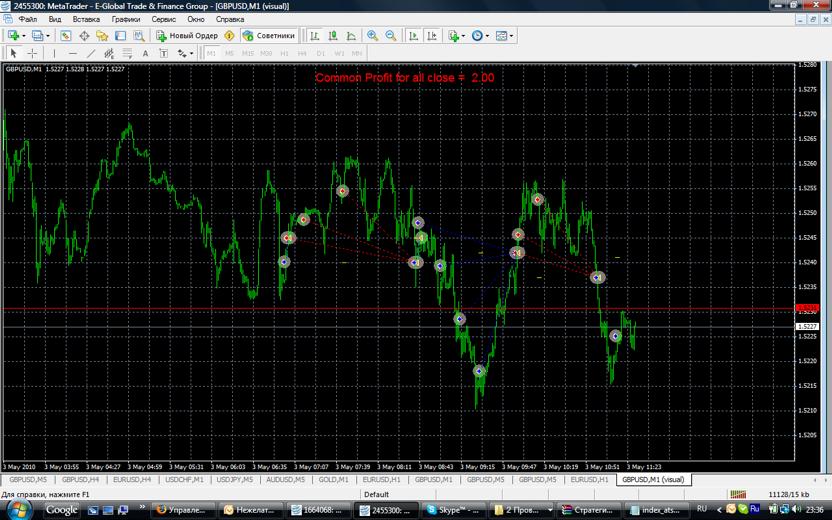Open the Окно menu

196,19
